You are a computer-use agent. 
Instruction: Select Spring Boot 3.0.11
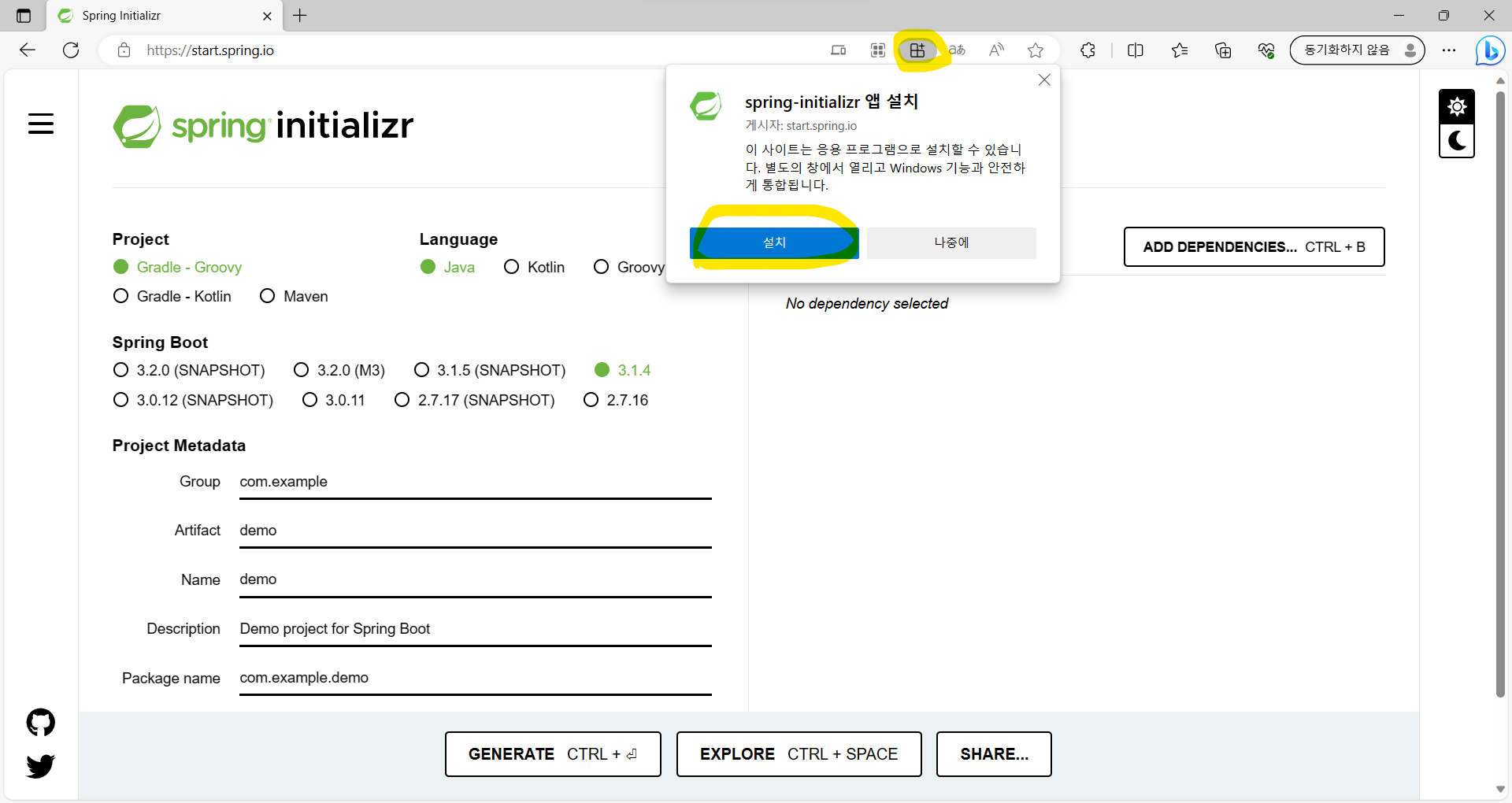tap(334, 400)
